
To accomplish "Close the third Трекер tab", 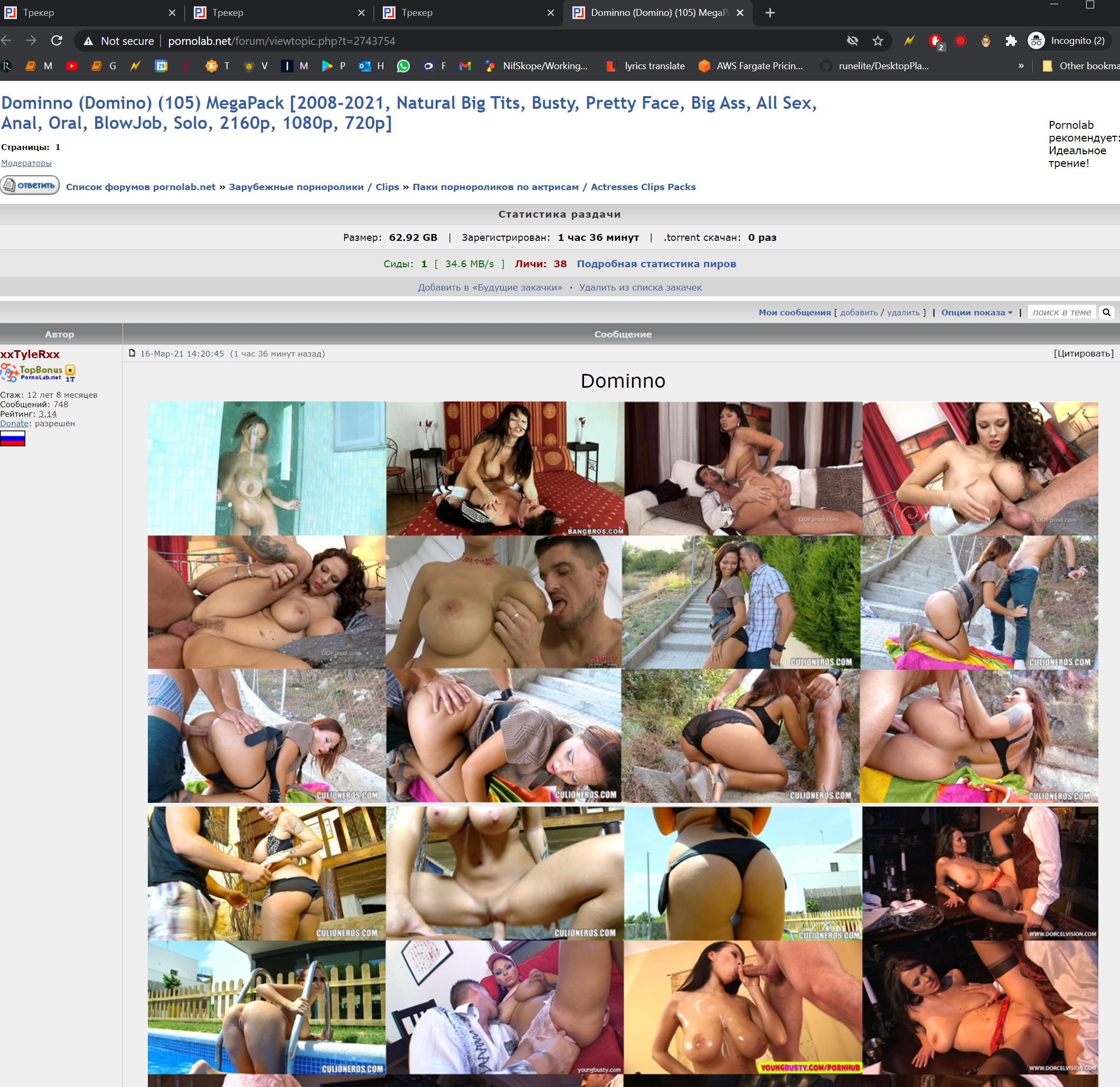I will point(550,13).
